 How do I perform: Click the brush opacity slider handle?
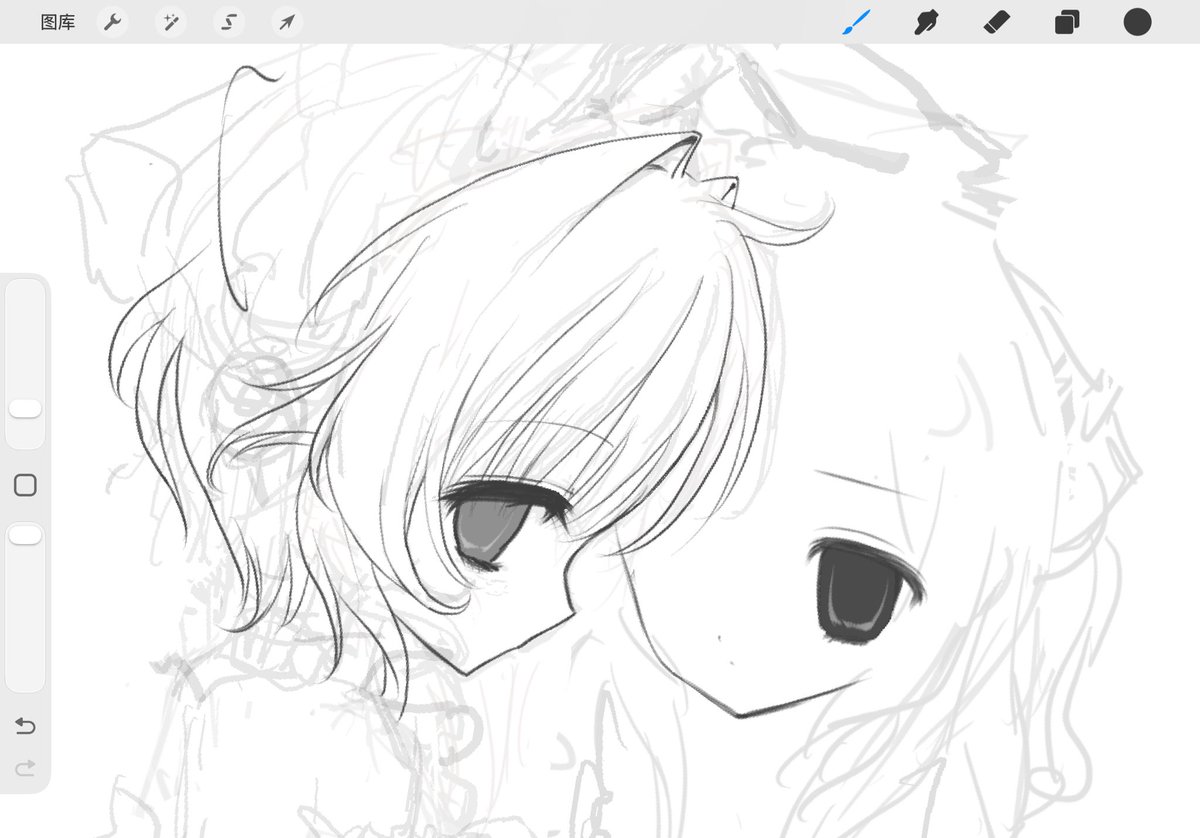[x=25, y=535]
